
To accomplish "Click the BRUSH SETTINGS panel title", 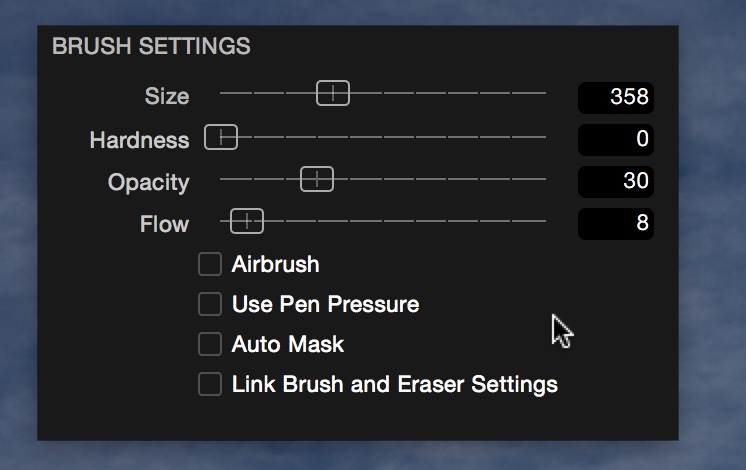I will click(151, 46).
